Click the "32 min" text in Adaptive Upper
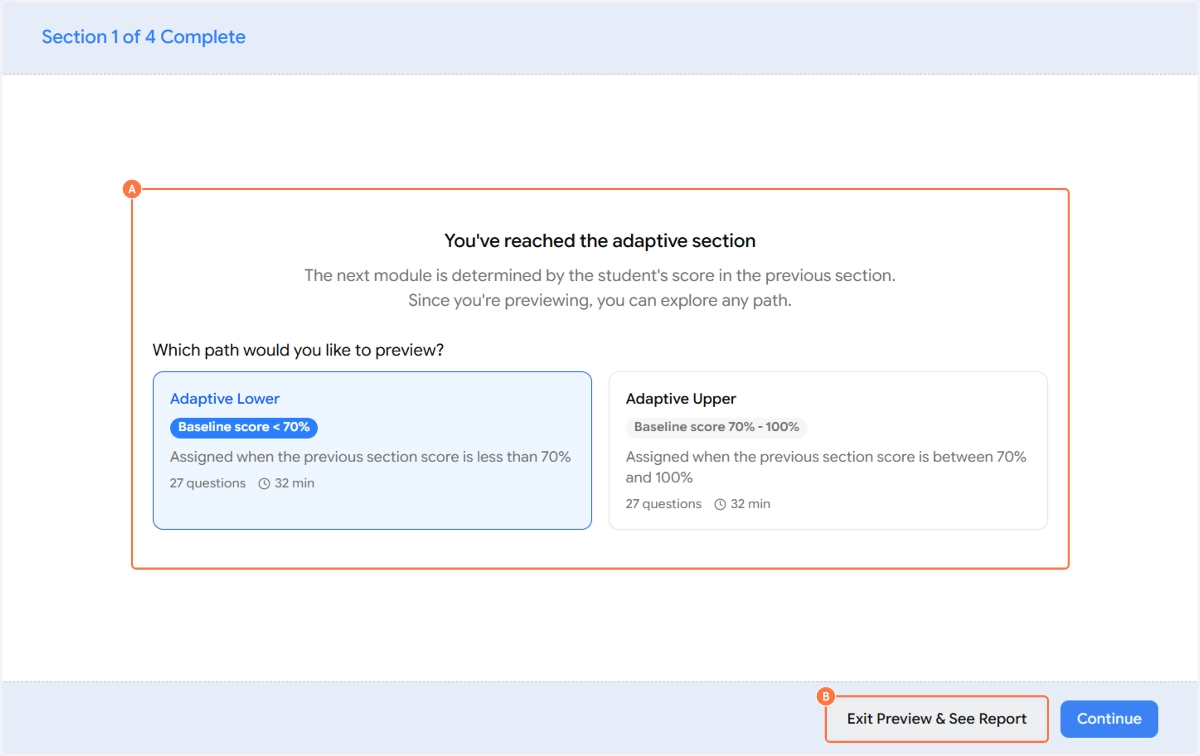The height and width of the screenshot is (756, 1200). coord(751,505)
